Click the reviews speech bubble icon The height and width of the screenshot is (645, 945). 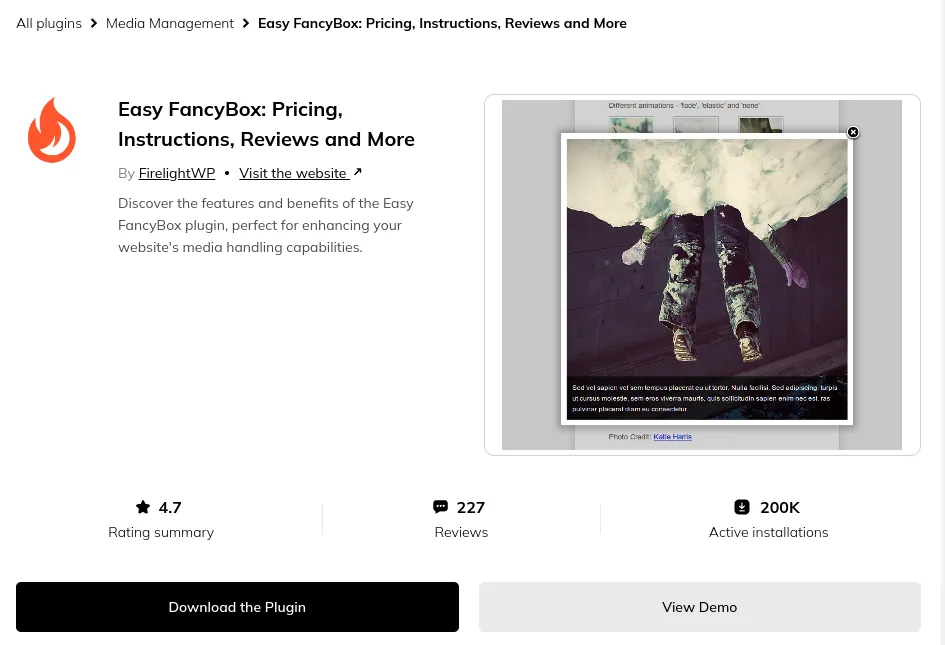(440, 507)
